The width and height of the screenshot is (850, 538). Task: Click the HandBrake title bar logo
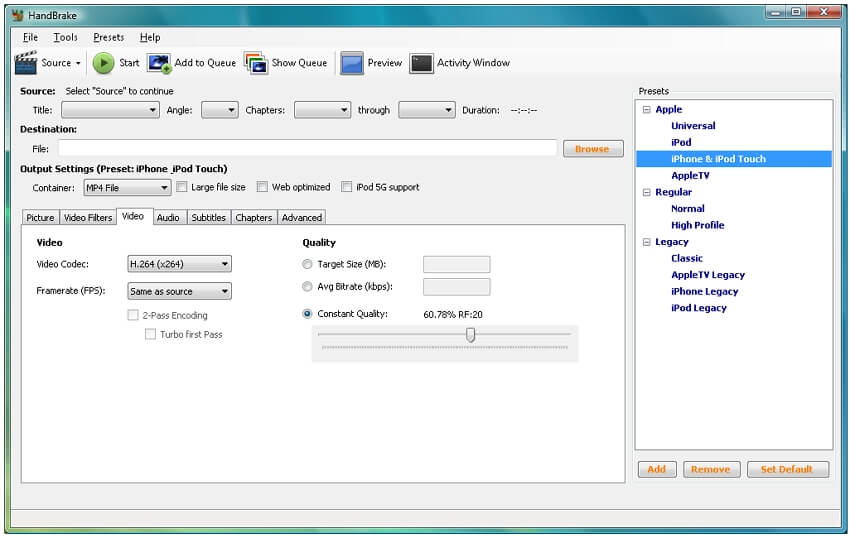click(x=18, y=15)
